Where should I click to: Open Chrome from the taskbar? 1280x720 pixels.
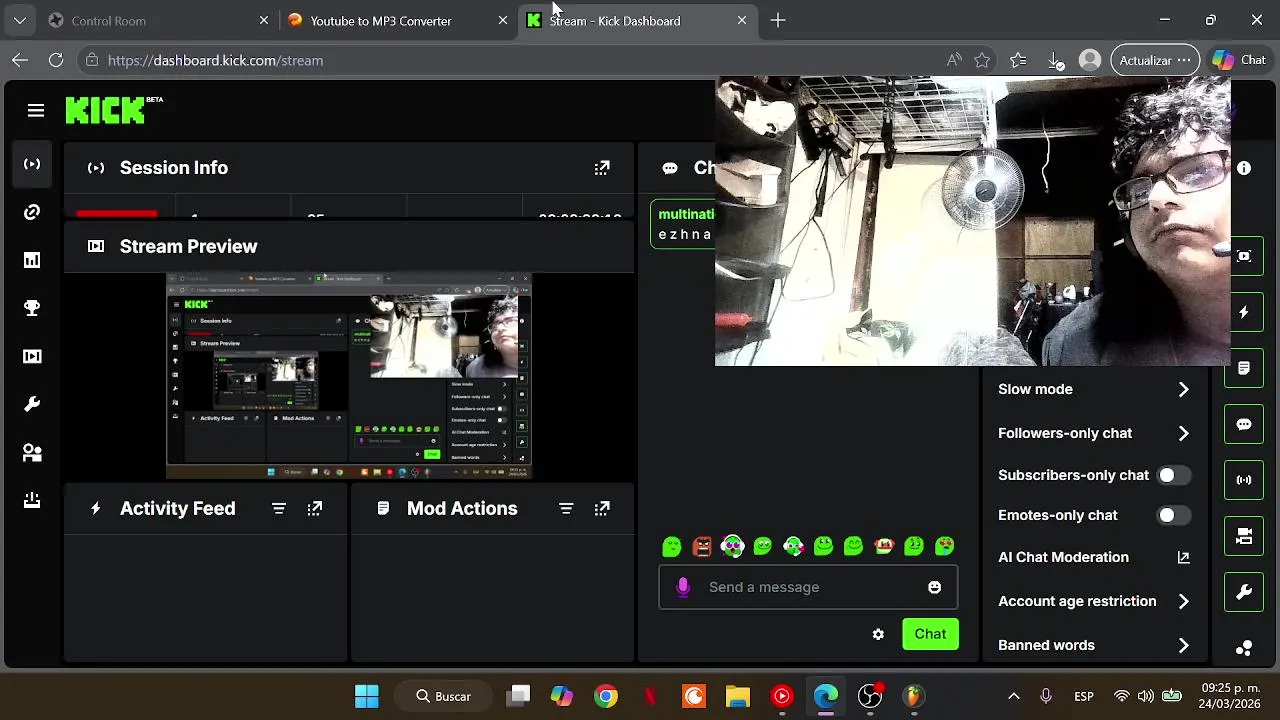(x=606, y=696)
